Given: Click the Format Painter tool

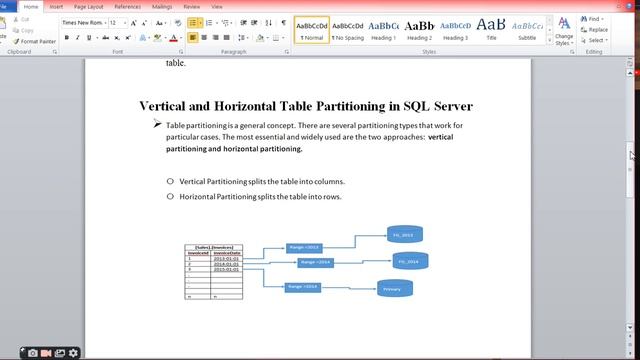Looking at the screenshot, I should 34,41.
